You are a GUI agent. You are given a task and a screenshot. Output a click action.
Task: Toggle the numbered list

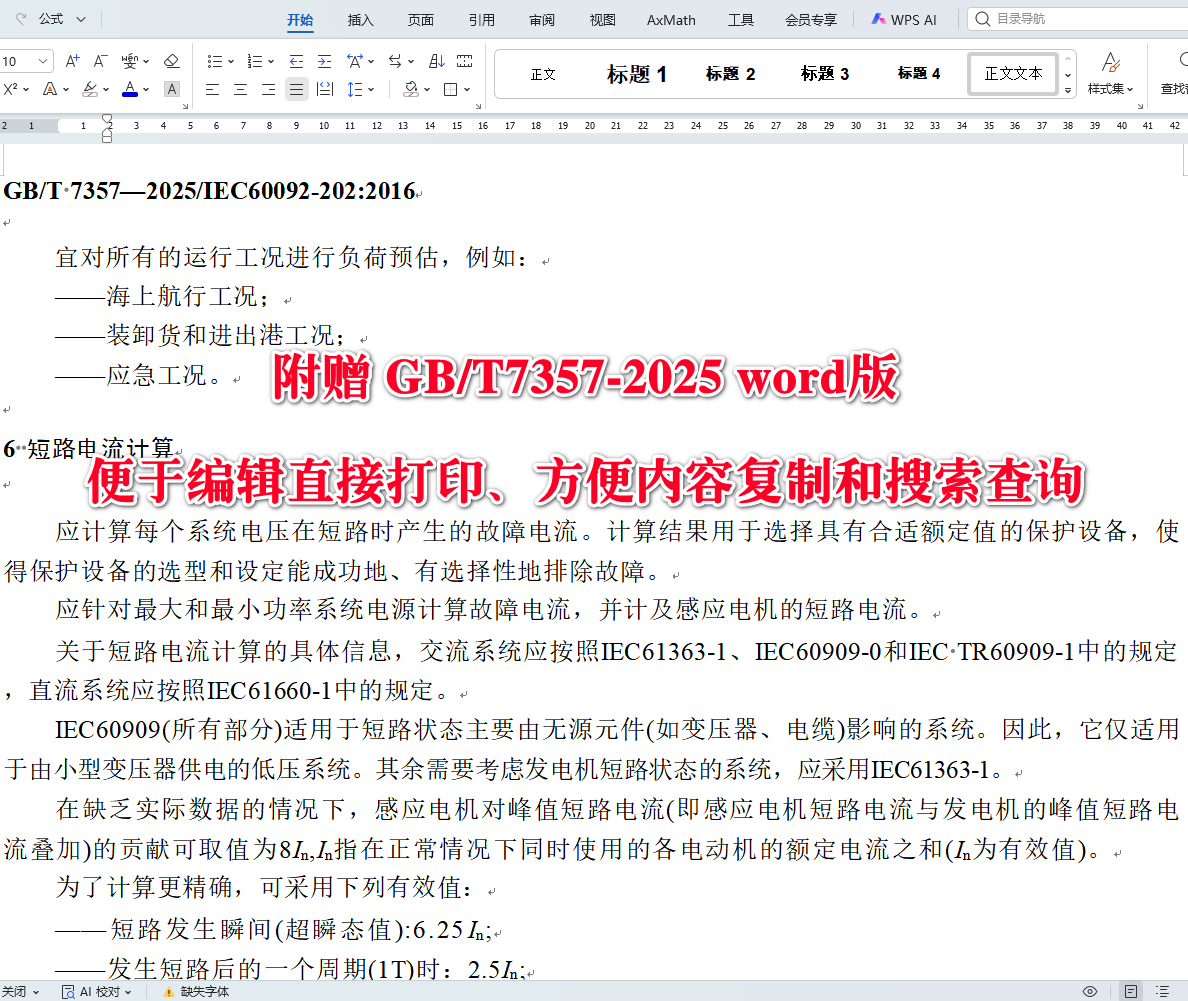(255, 60)
